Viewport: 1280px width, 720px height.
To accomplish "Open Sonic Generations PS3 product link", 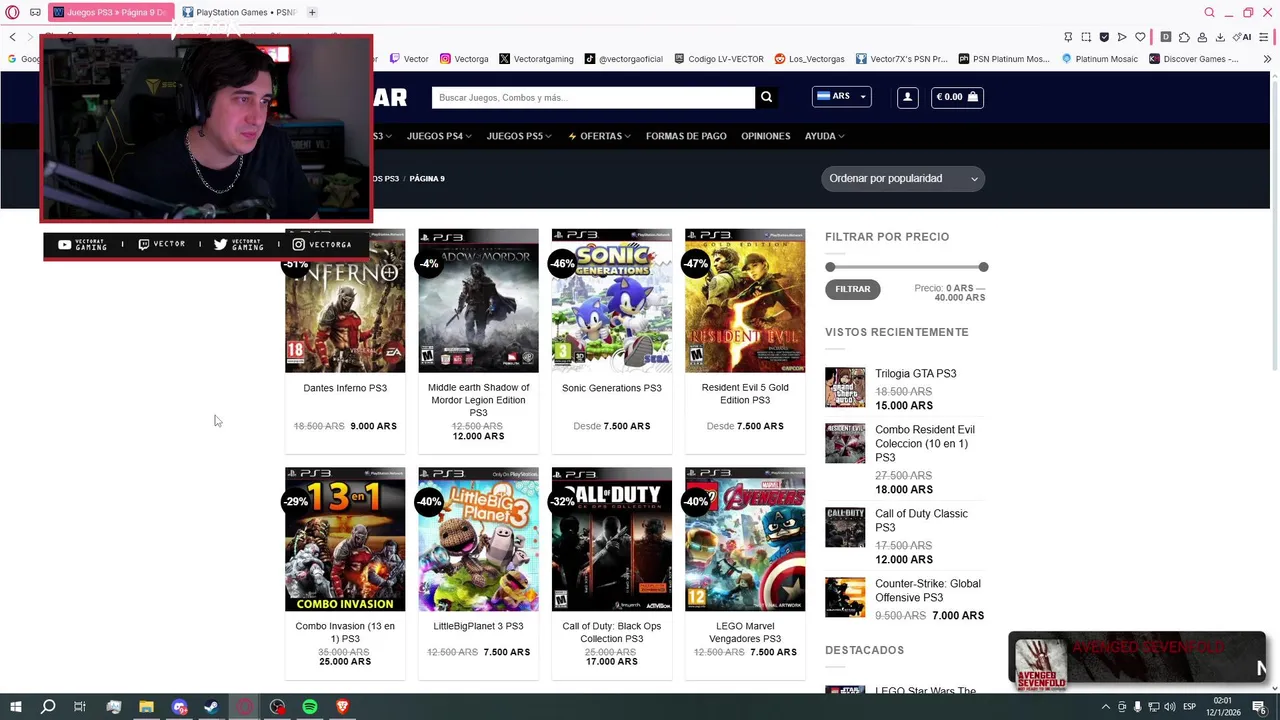I will [x=612, y=388].
